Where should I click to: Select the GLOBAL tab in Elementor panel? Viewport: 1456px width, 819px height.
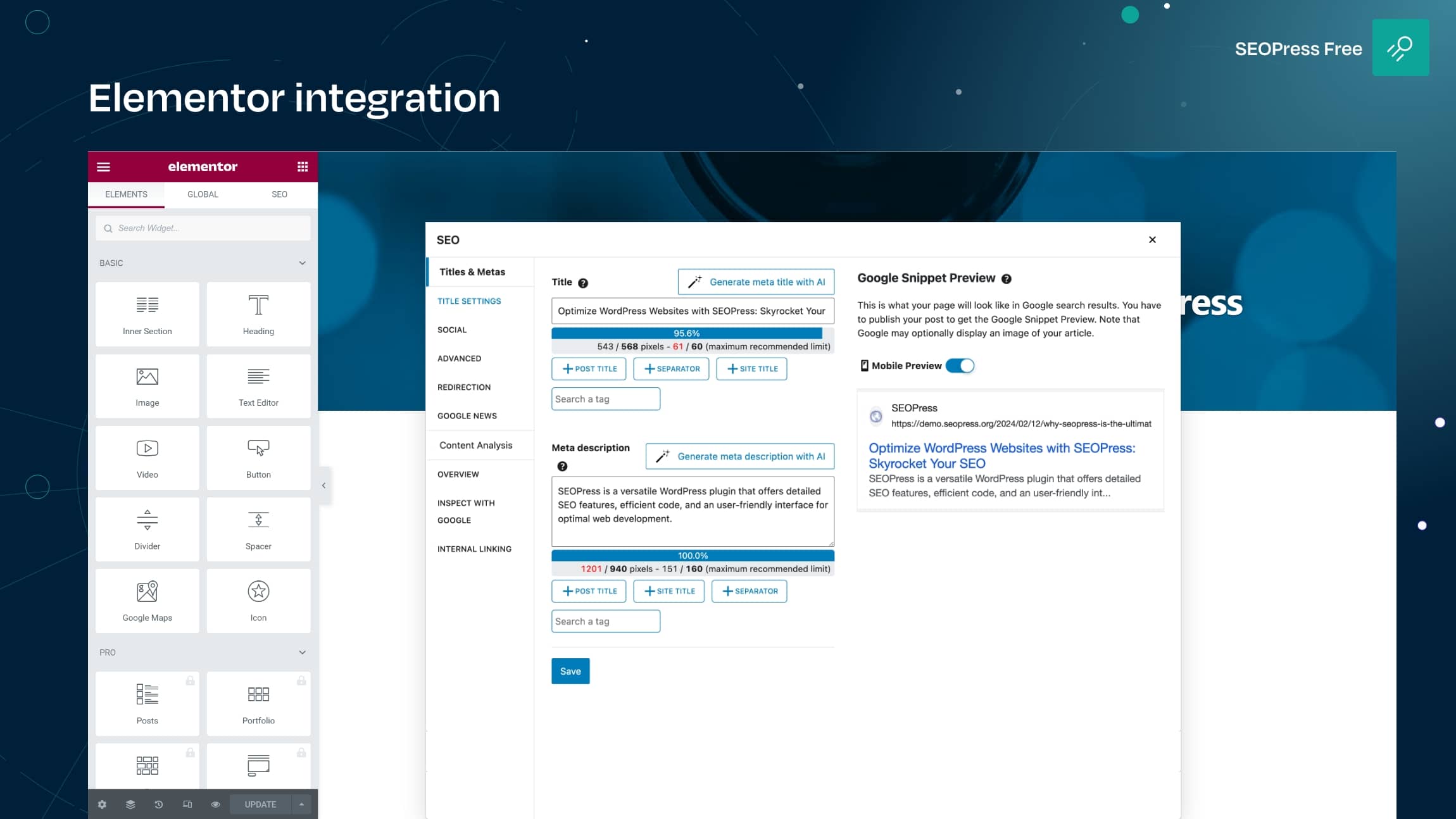pyautogui.click(x=202, y=193)
